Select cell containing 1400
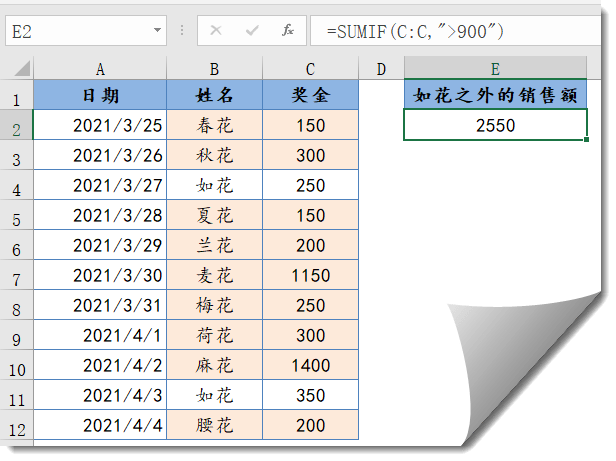This screenshot has width=616, height=461. (x=310, y=366)
